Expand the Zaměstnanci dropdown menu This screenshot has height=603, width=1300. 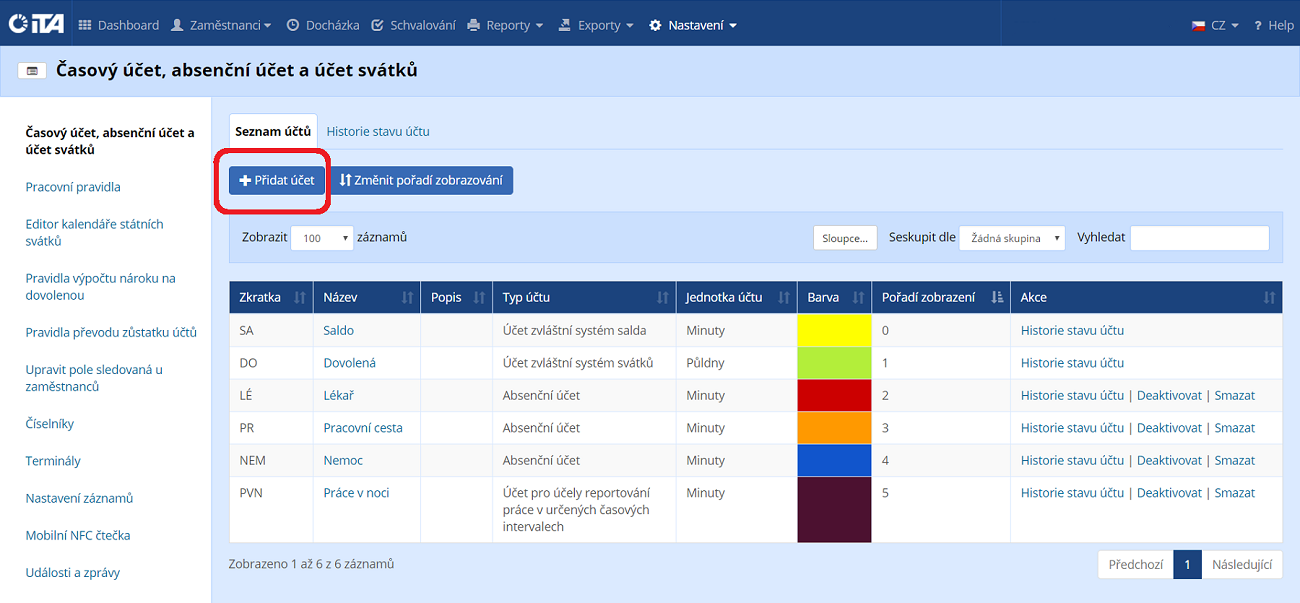(x=220, y=26)
